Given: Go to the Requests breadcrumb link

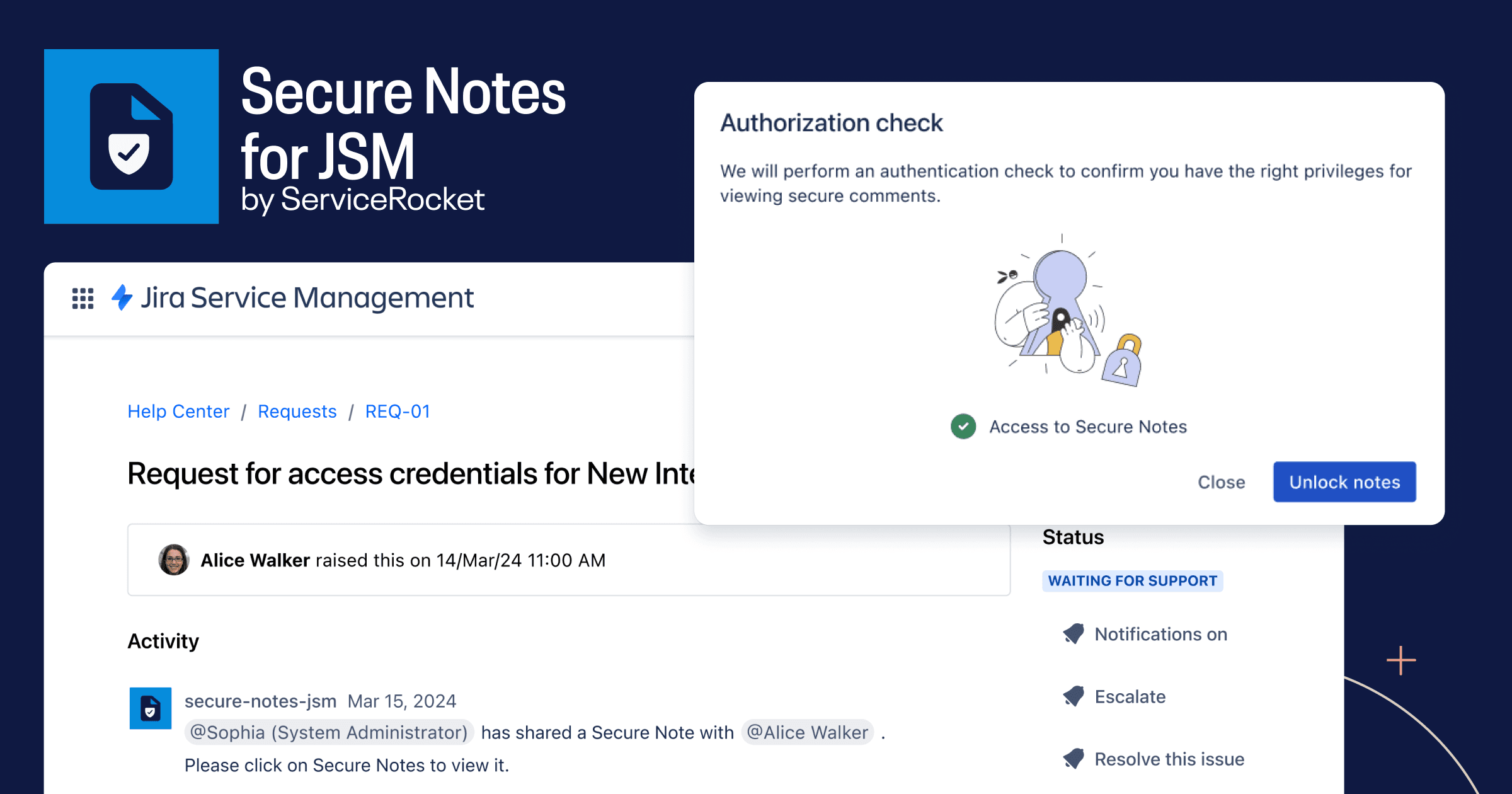Looking at the screenshot, I should [x=297, y=411].
